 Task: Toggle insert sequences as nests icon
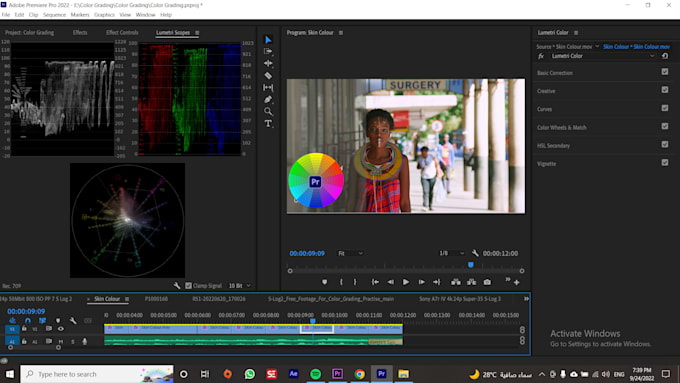pos(13,321)
